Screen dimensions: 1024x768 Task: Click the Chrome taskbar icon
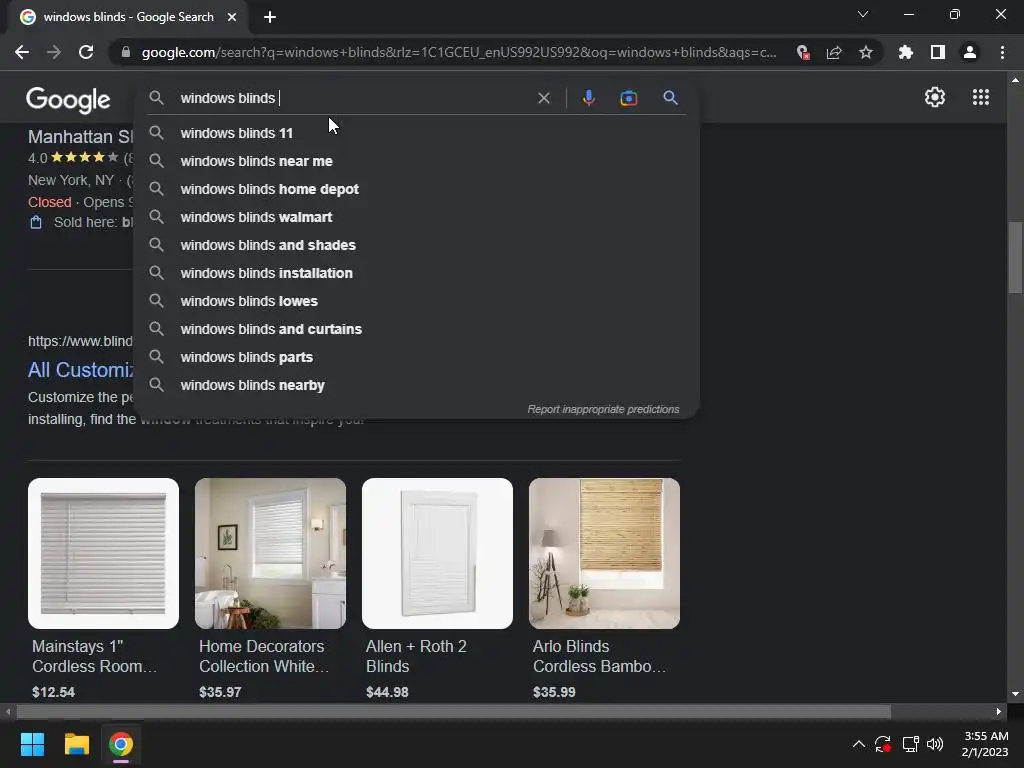(121, 744)
